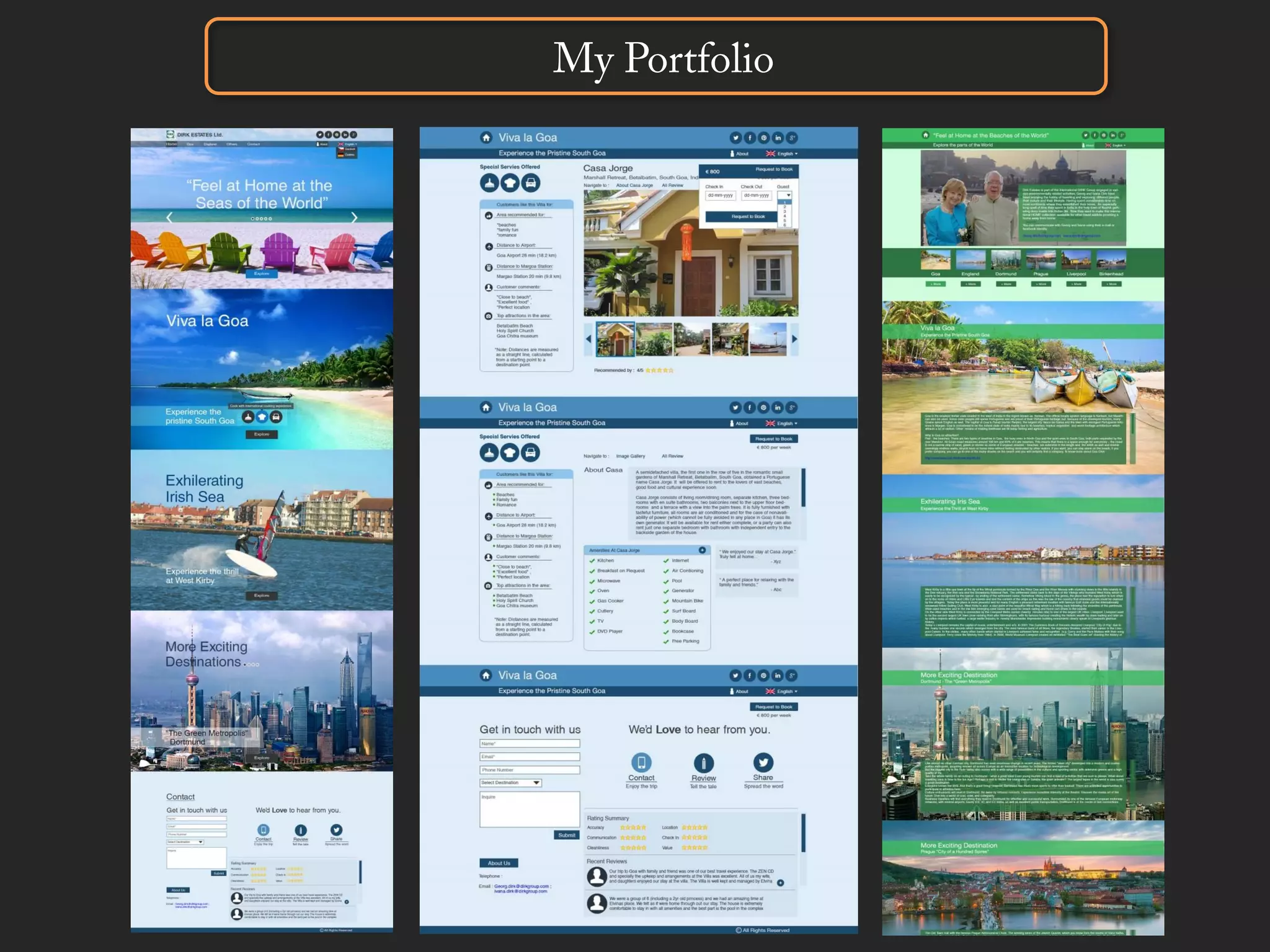Open English language dropdown on About Casa page
This screenshot has width=1270, height=952.
(783, 423)
